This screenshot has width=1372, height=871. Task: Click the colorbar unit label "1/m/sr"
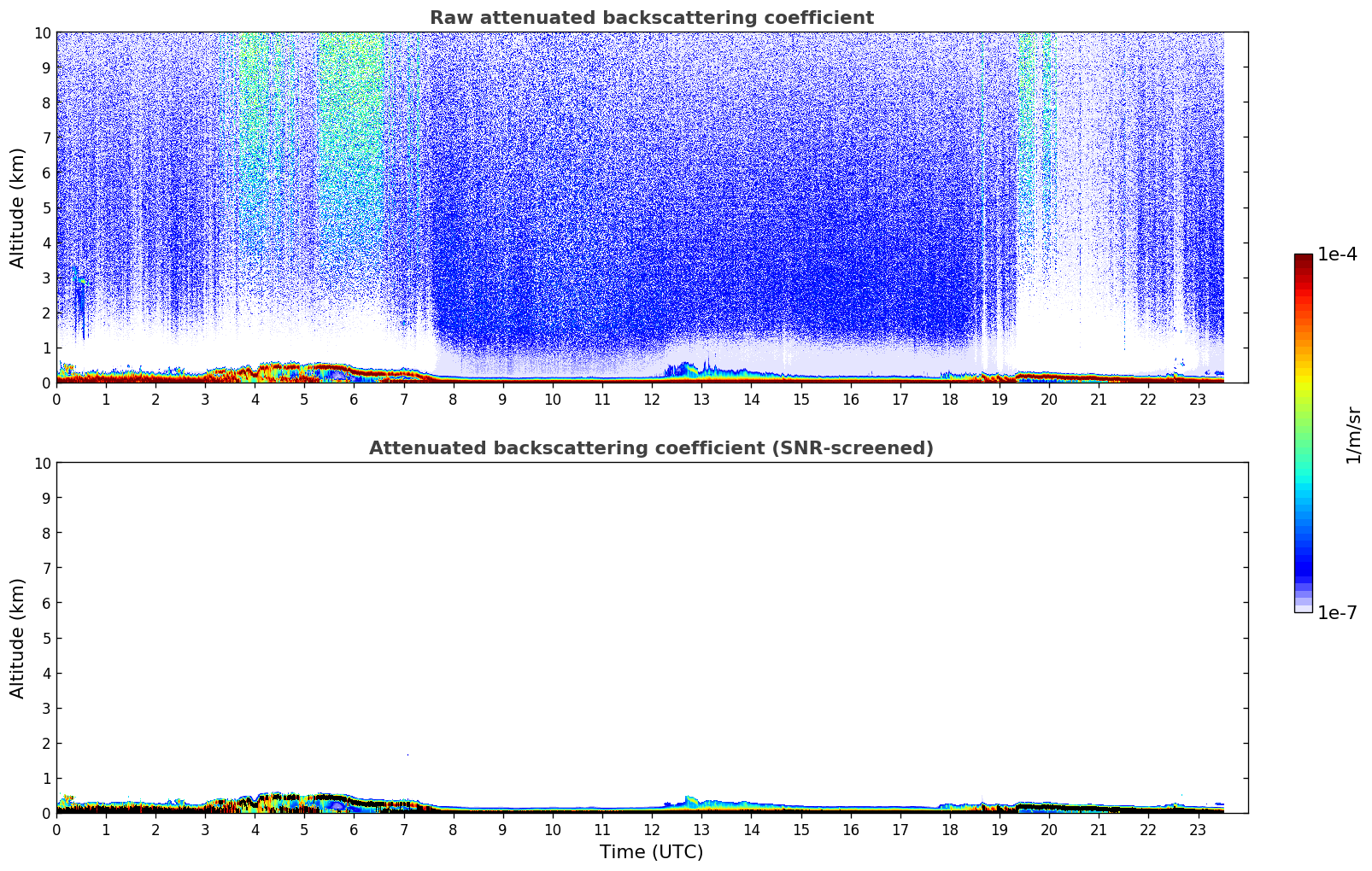point(1353,434)
